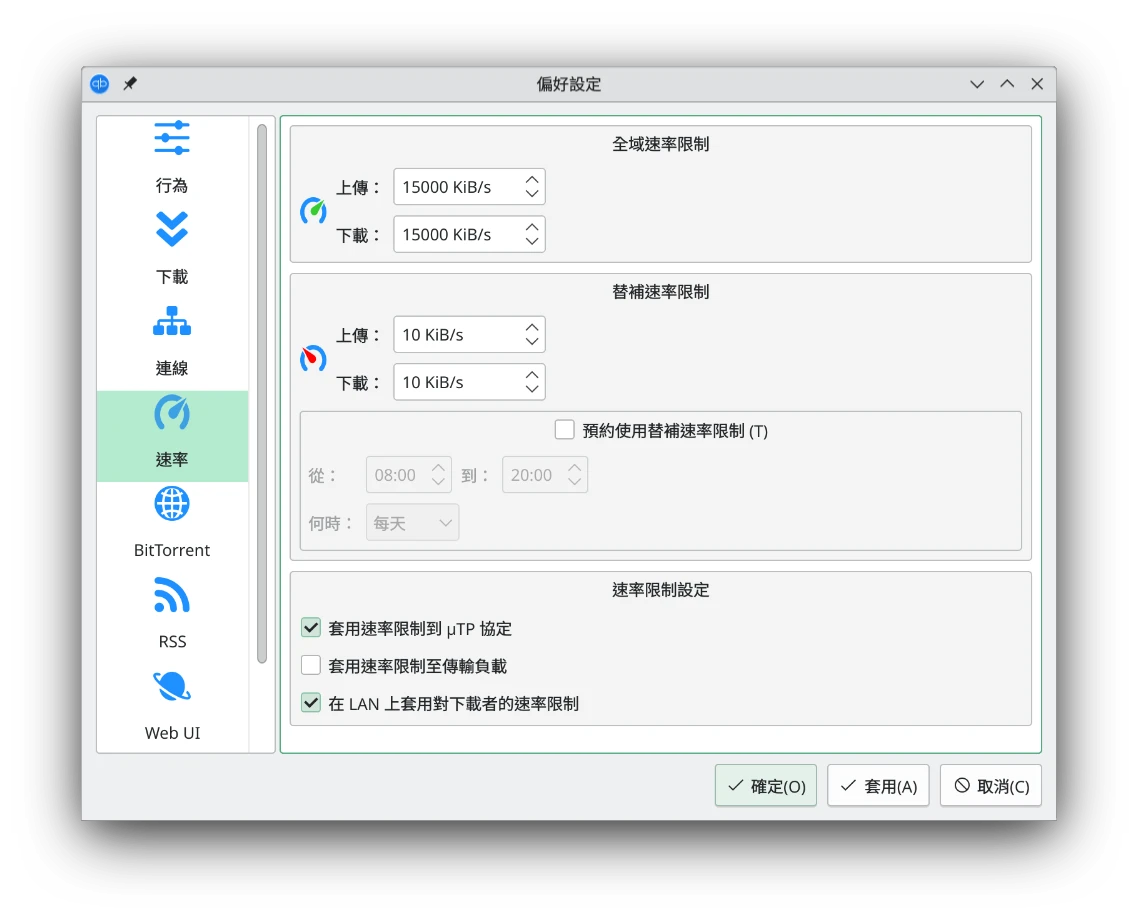Open the BitTorrent globe icon
Image resolution: width=1140 pixels, height=918 pixels.
coord(172,504)
